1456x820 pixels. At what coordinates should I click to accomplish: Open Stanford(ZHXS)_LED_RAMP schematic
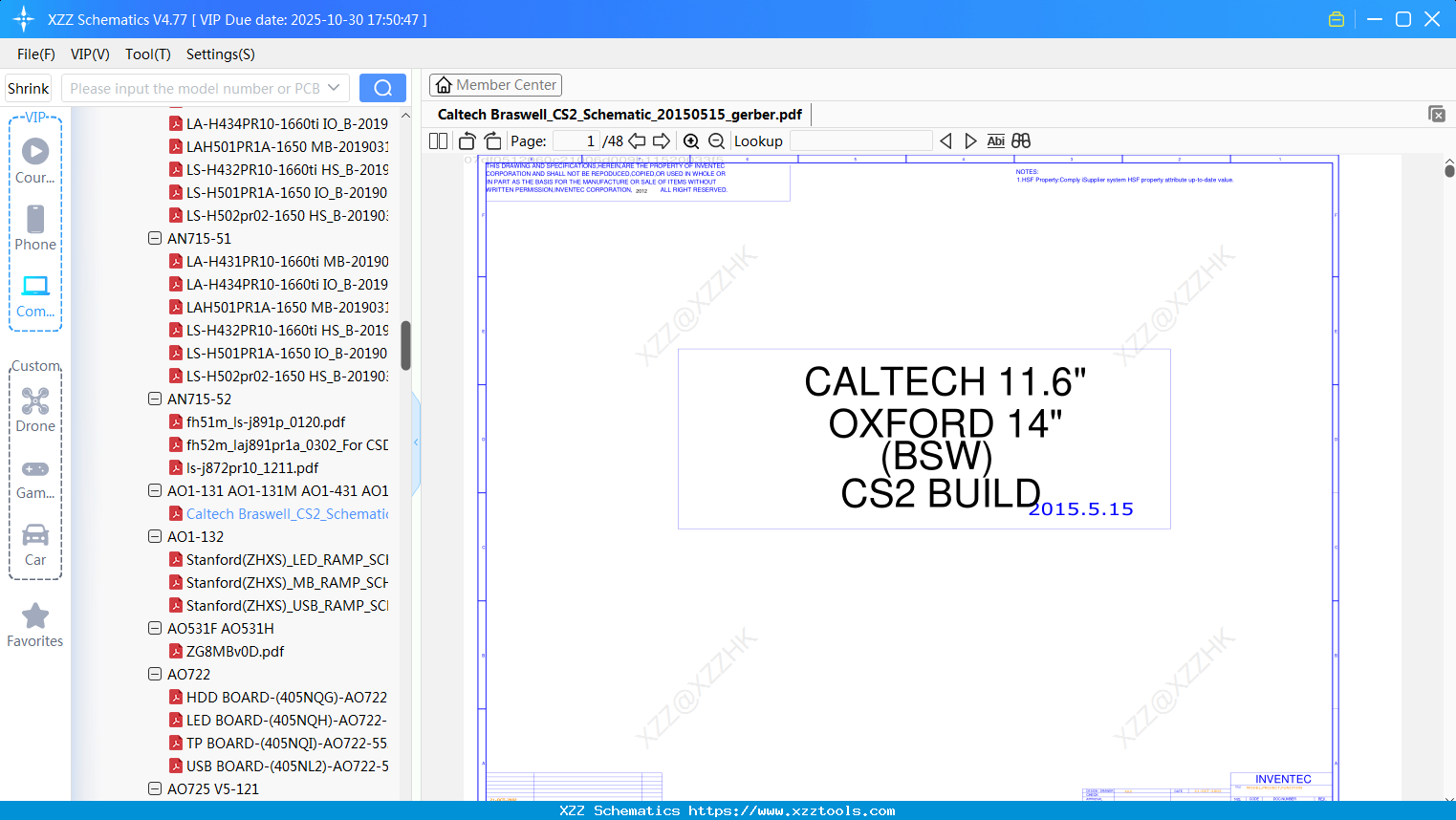pyautogui.click(x=288, y=559)
